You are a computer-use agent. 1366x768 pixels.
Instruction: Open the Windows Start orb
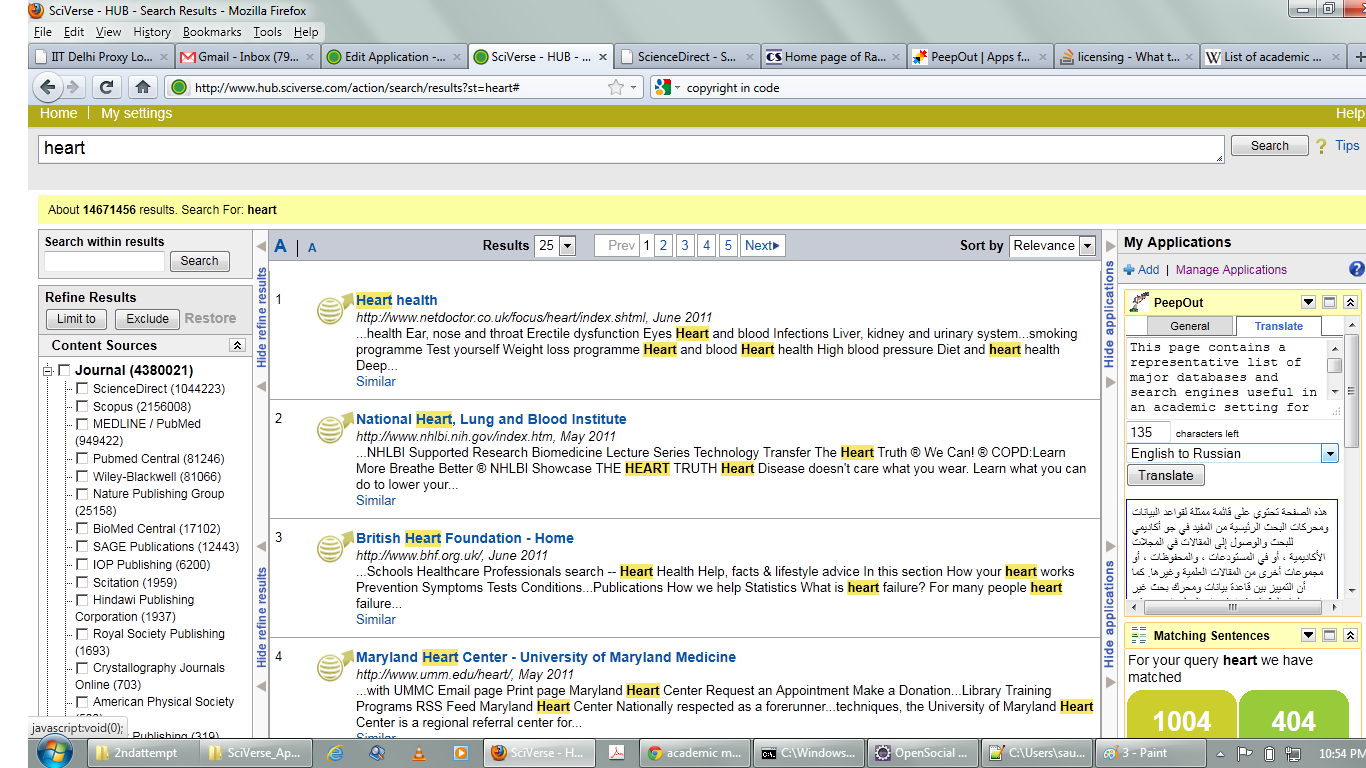tap(54, 752)
